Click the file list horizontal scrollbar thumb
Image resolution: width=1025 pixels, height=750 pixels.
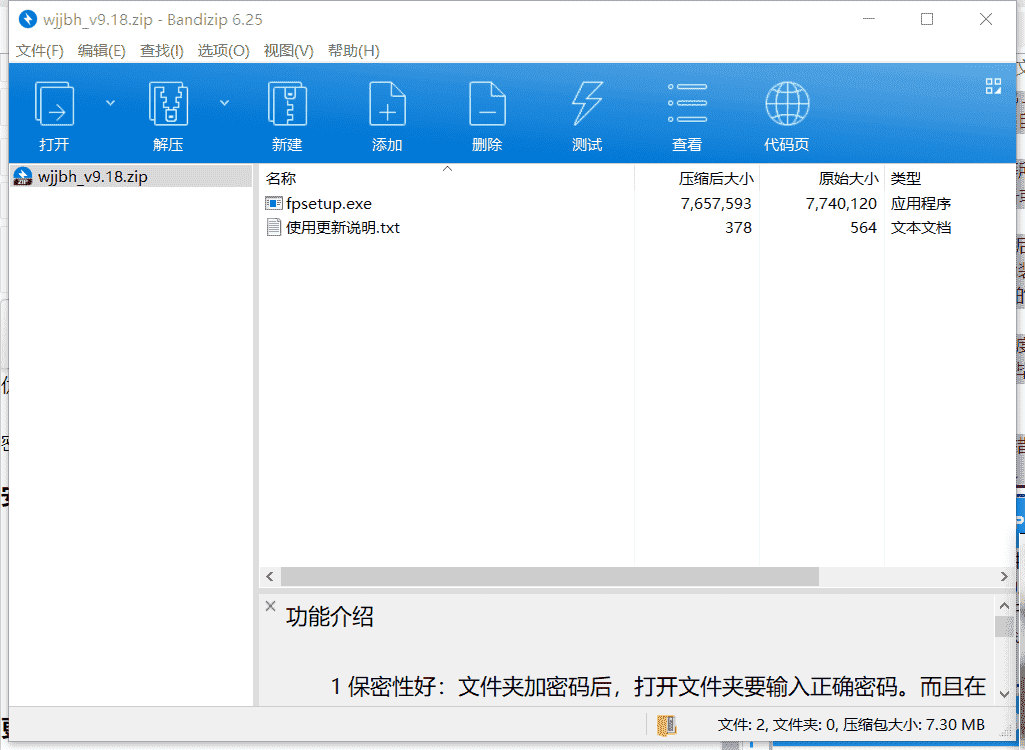(x=549, y=576)
